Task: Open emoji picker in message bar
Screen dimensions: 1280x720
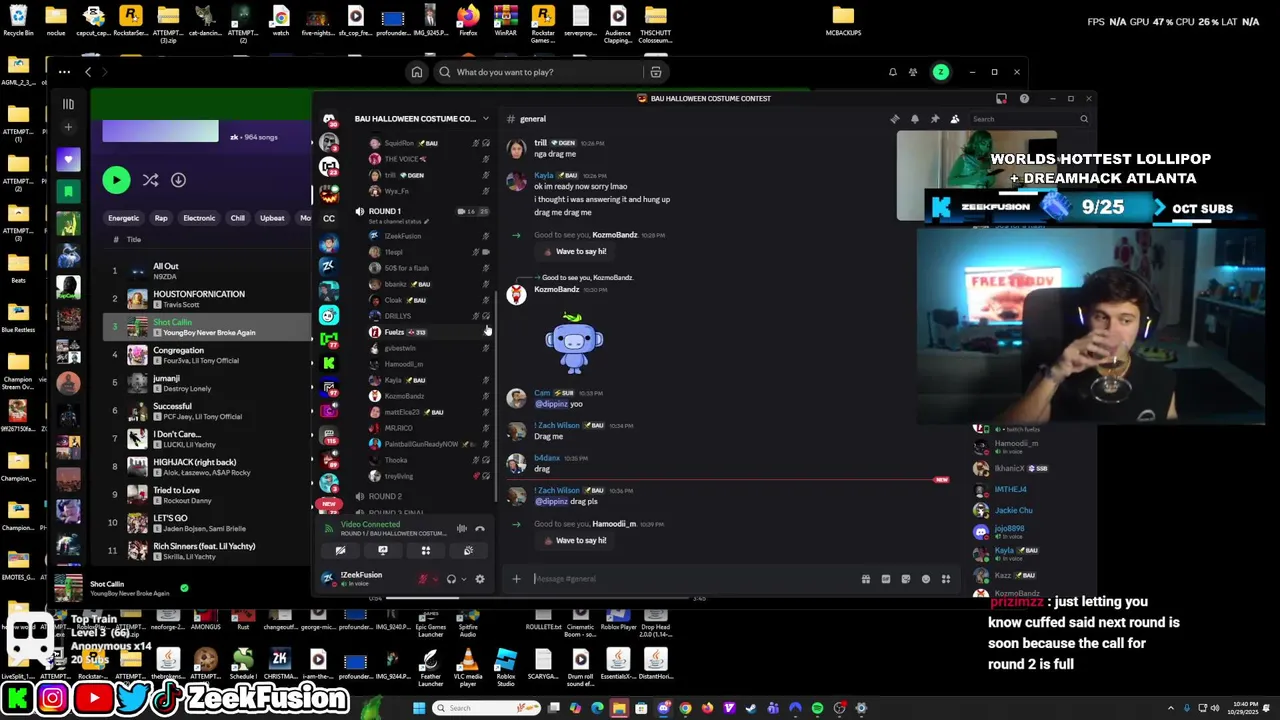Action: pos(925,579)
